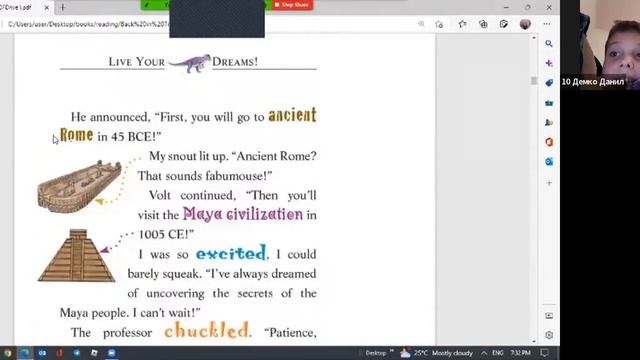This screenshot has width=640, height=360.
Task: Open the weather widget showing 25°C
Action: pos(436,353)
